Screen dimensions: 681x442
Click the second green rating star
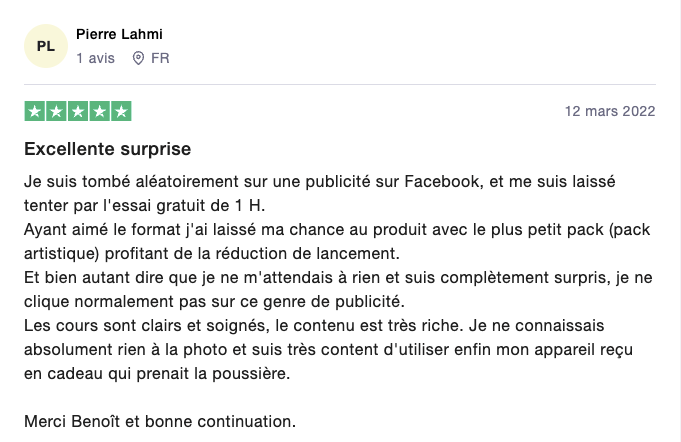coord(56,111)
